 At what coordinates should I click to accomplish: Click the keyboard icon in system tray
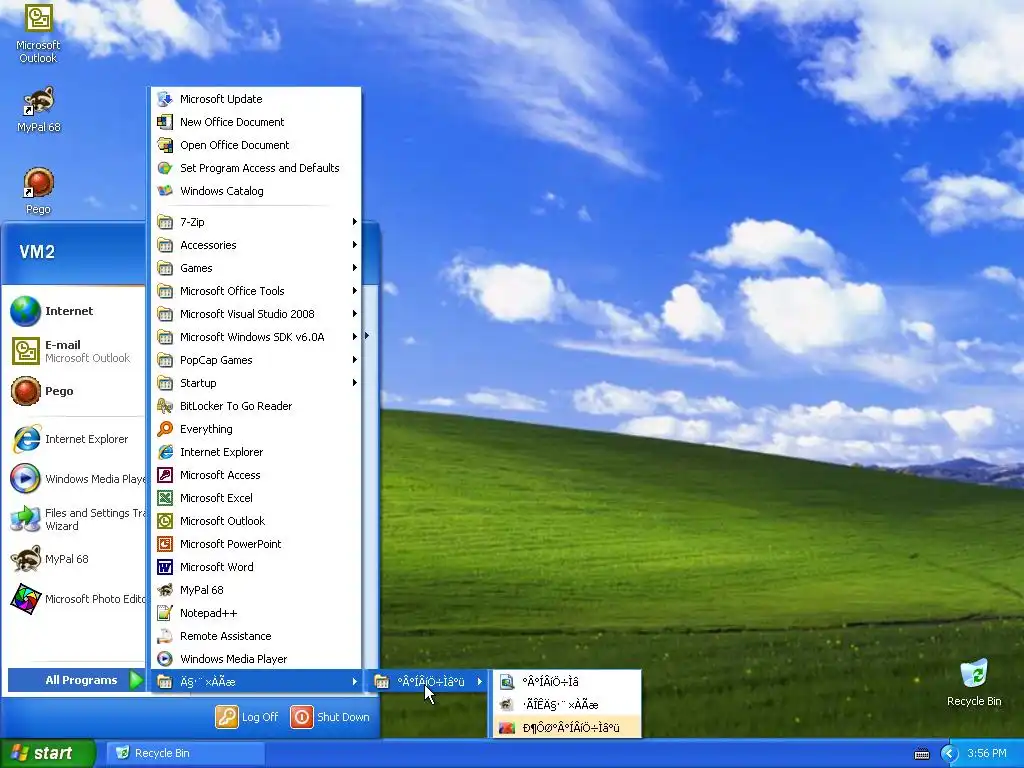click(x=921, y=754)
